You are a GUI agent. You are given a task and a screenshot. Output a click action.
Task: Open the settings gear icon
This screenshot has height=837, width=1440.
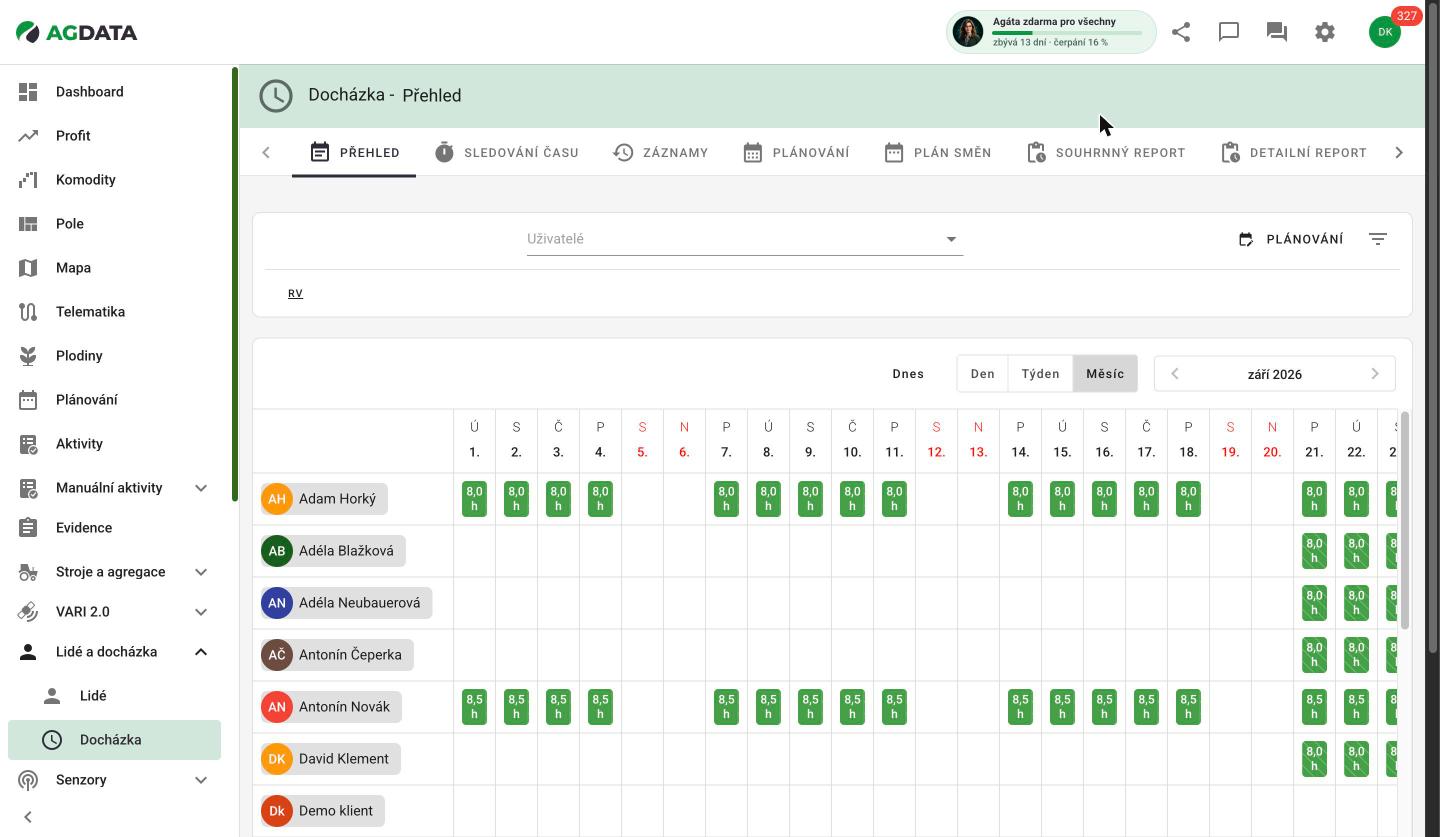(x=1325, y=32)
